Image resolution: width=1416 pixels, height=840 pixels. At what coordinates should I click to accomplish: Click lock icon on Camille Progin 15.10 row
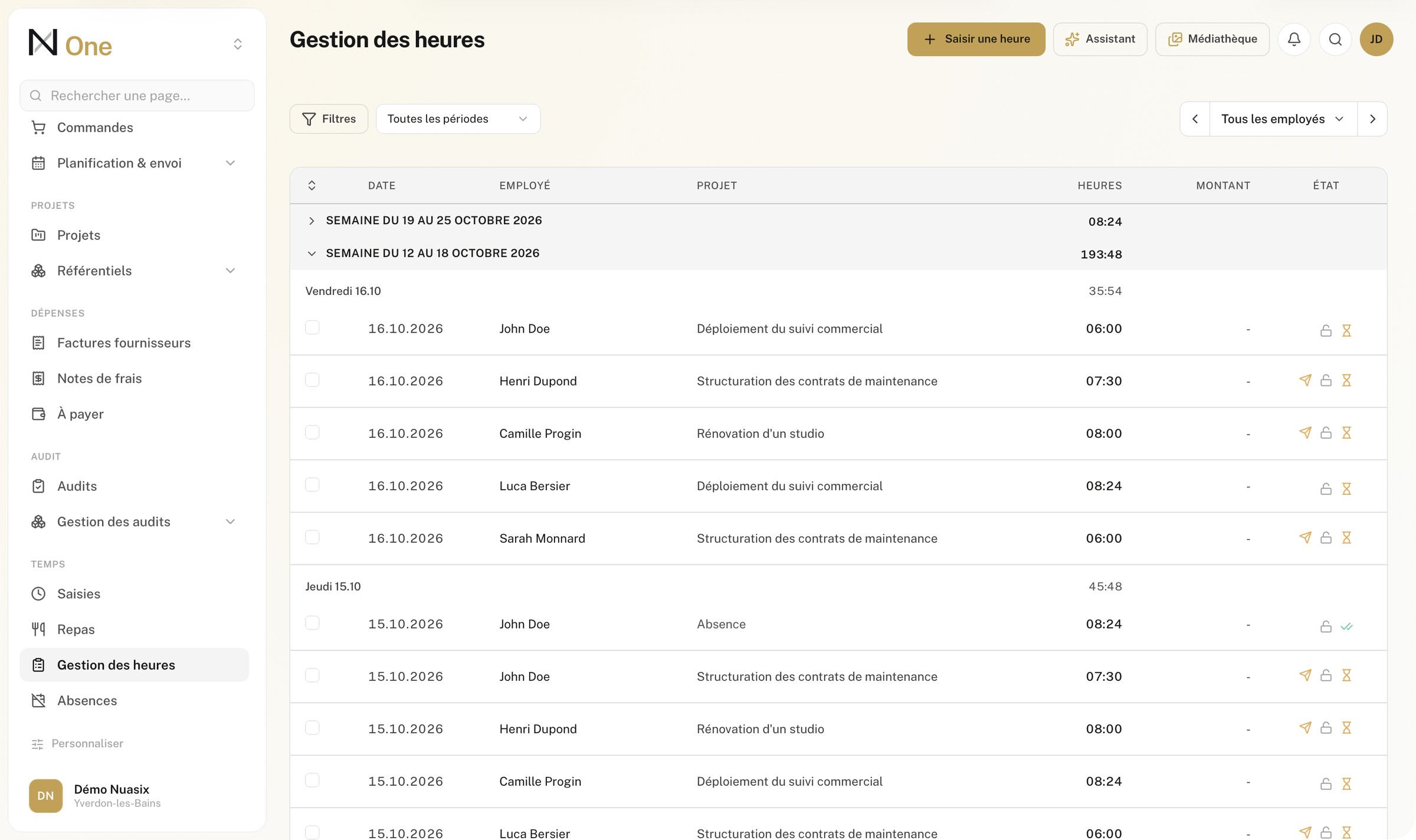(1326, 783)
